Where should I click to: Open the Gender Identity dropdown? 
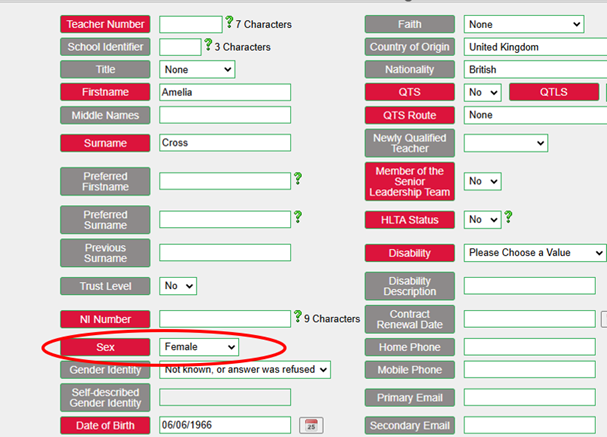tap(245, 370)
